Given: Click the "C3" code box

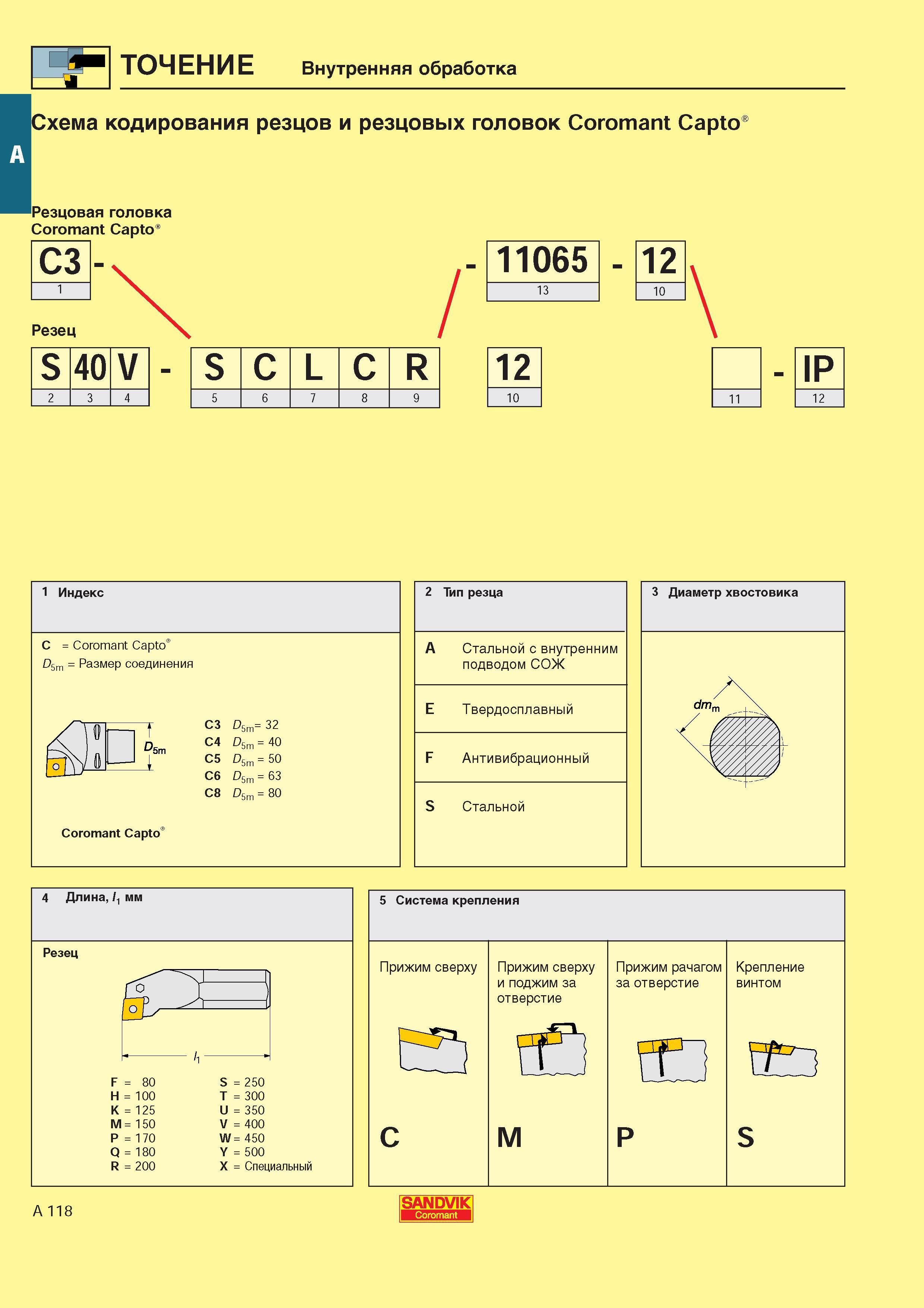Looking at the screenshot, I should (x=60, y=270).
